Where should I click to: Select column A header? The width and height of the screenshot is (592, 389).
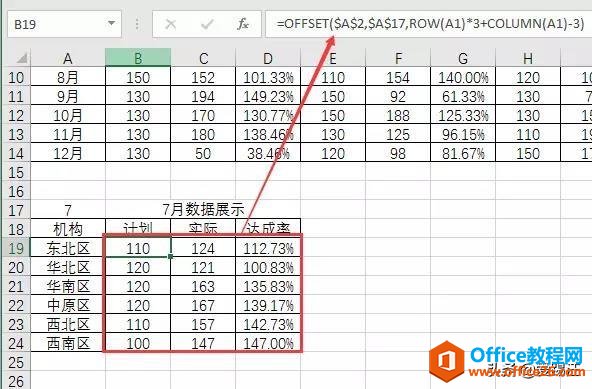point(68,58)
